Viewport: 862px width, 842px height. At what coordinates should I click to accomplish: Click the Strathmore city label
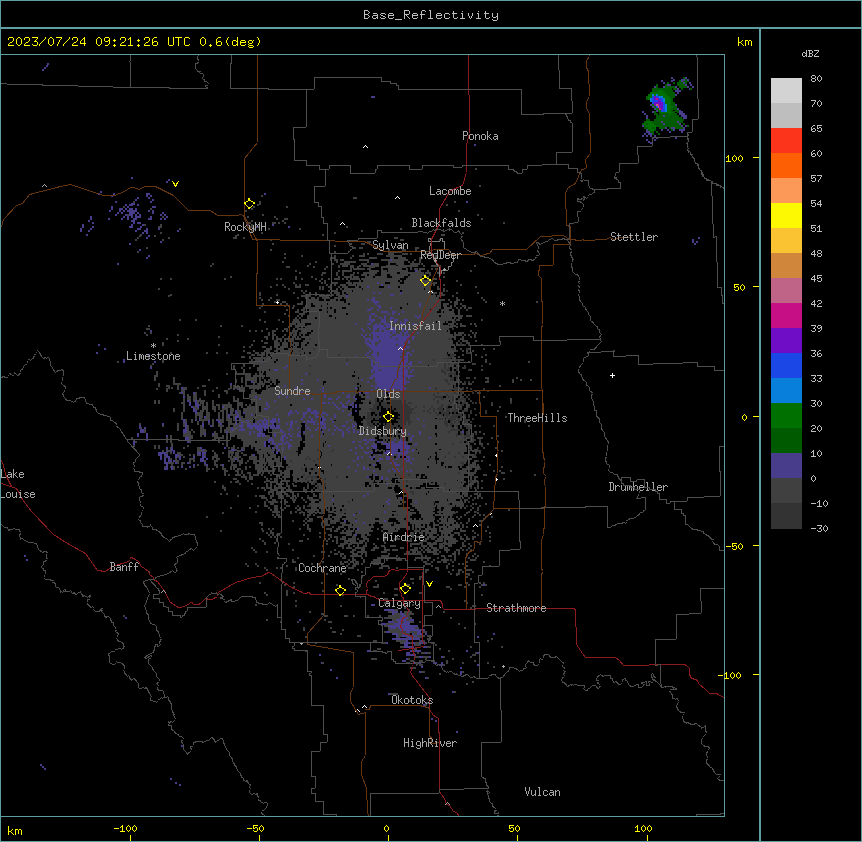click(516, 608)
